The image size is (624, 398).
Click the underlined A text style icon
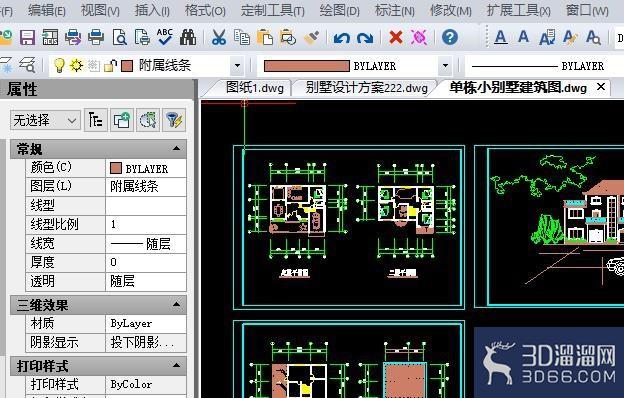(501, 38)
